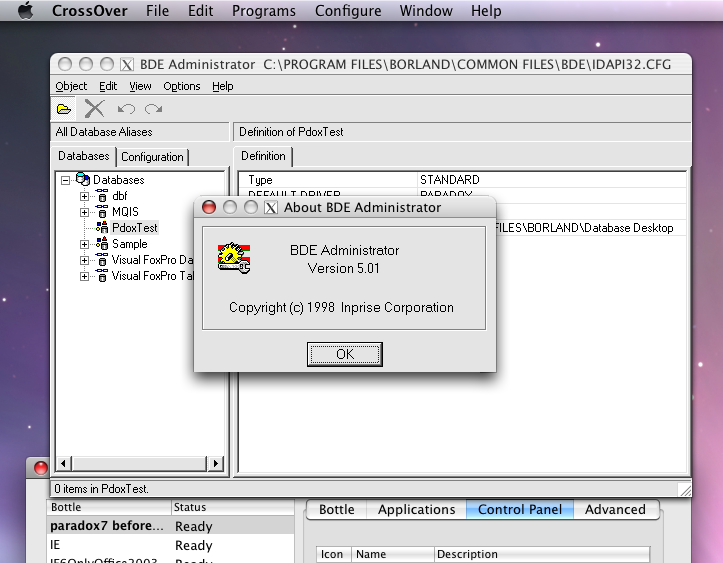This screenshot has width=723, height=563.
Task: Switch to the Advanced tab in CrossOver
Action: [x=615, y=510]
